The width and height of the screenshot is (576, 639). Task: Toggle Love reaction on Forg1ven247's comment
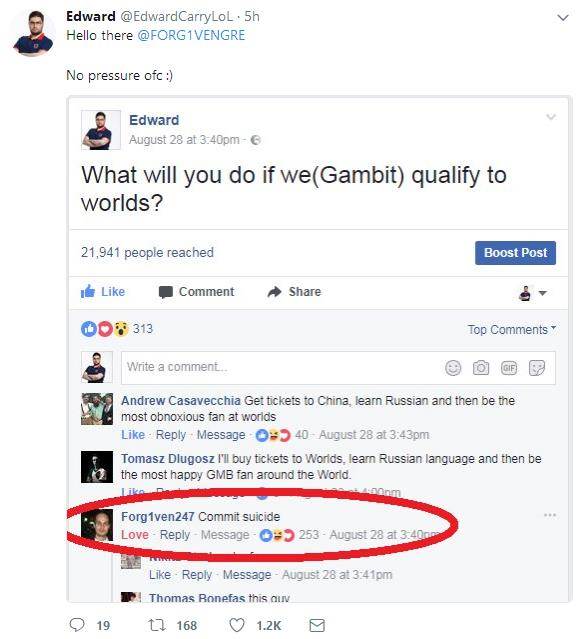pyautogui.click(x=135, y=534)
